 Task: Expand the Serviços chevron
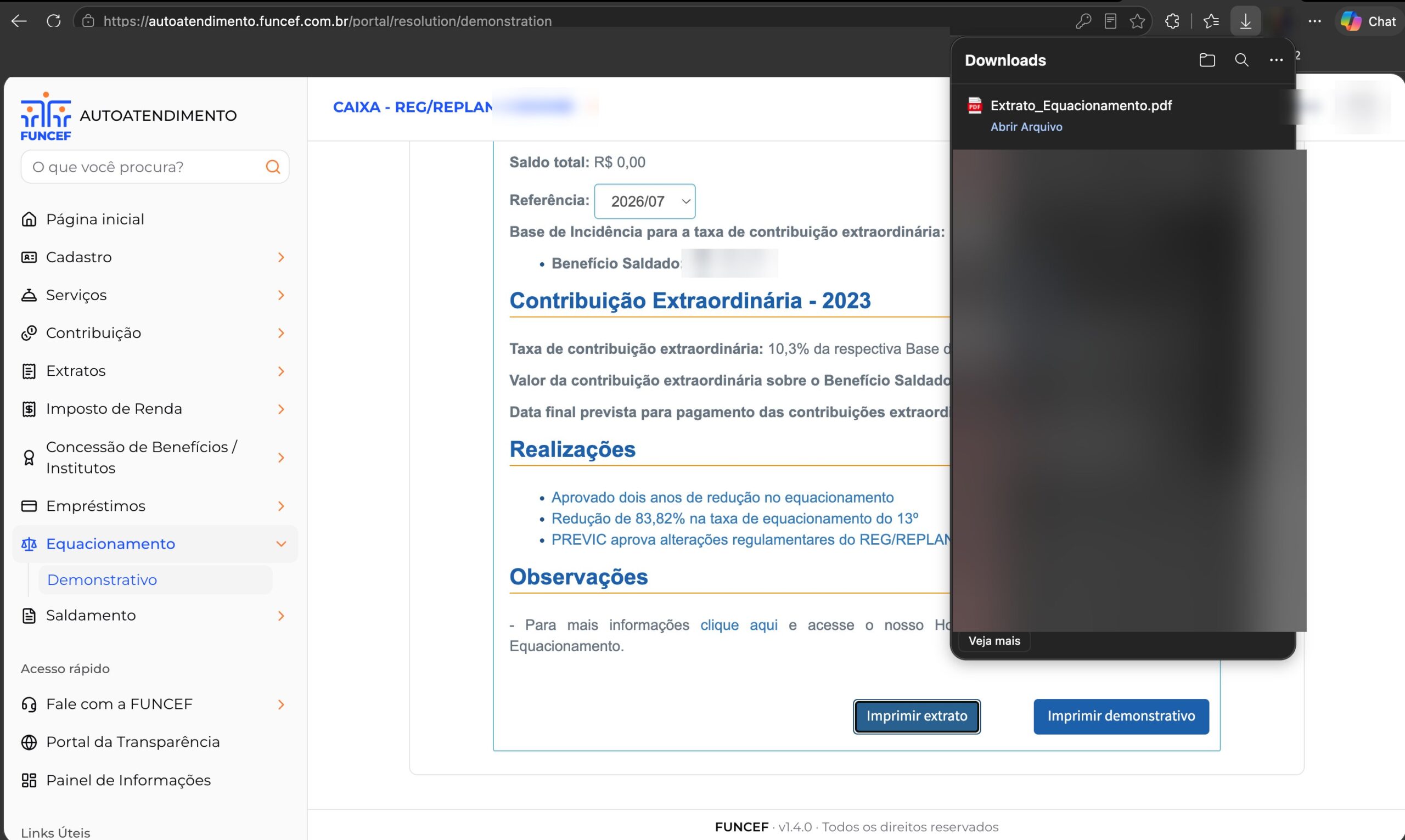tap(282, 295)
